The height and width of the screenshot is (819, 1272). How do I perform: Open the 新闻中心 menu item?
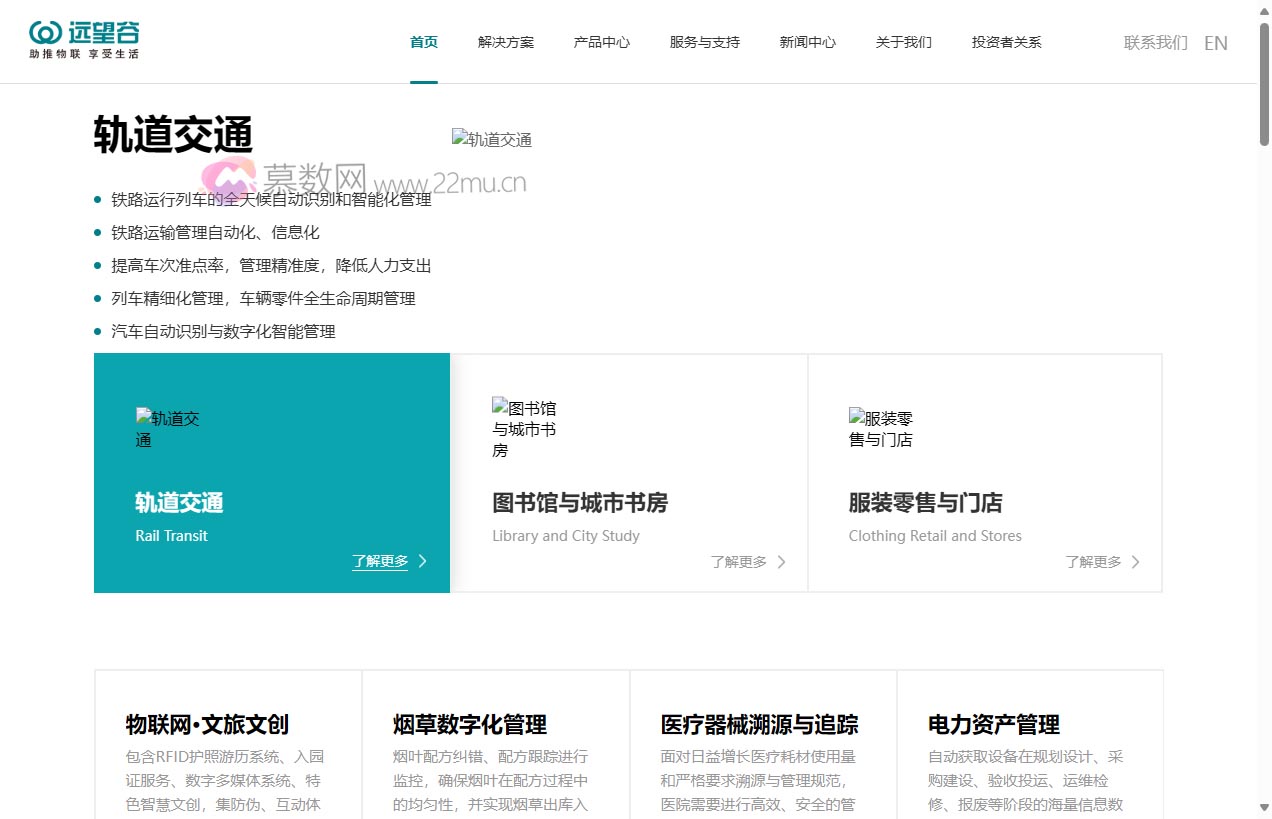click(x=807, y=42)
